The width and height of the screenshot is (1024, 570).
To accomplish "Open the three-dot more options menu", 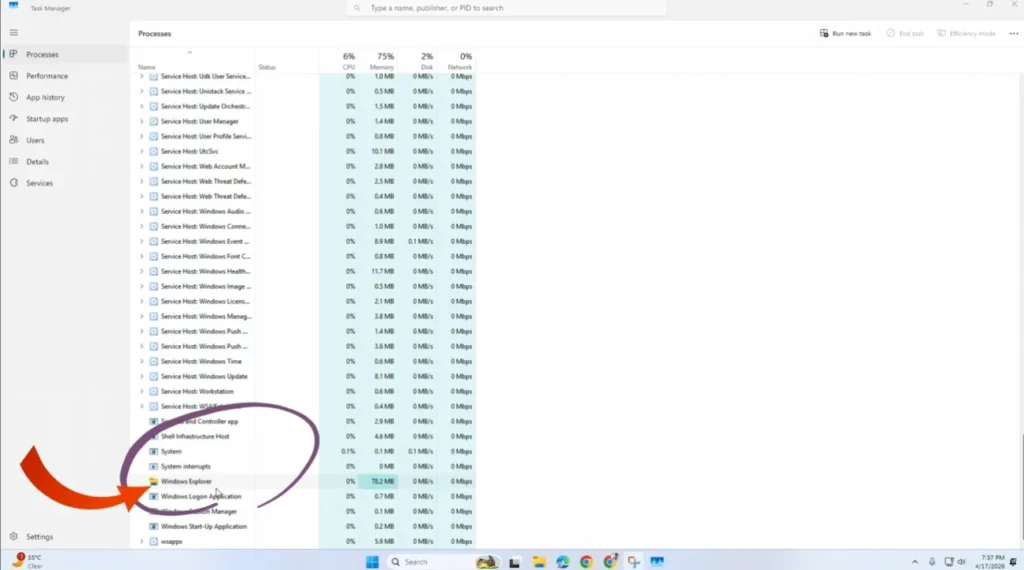I will pyautogui.click(x=1014, y=33).
